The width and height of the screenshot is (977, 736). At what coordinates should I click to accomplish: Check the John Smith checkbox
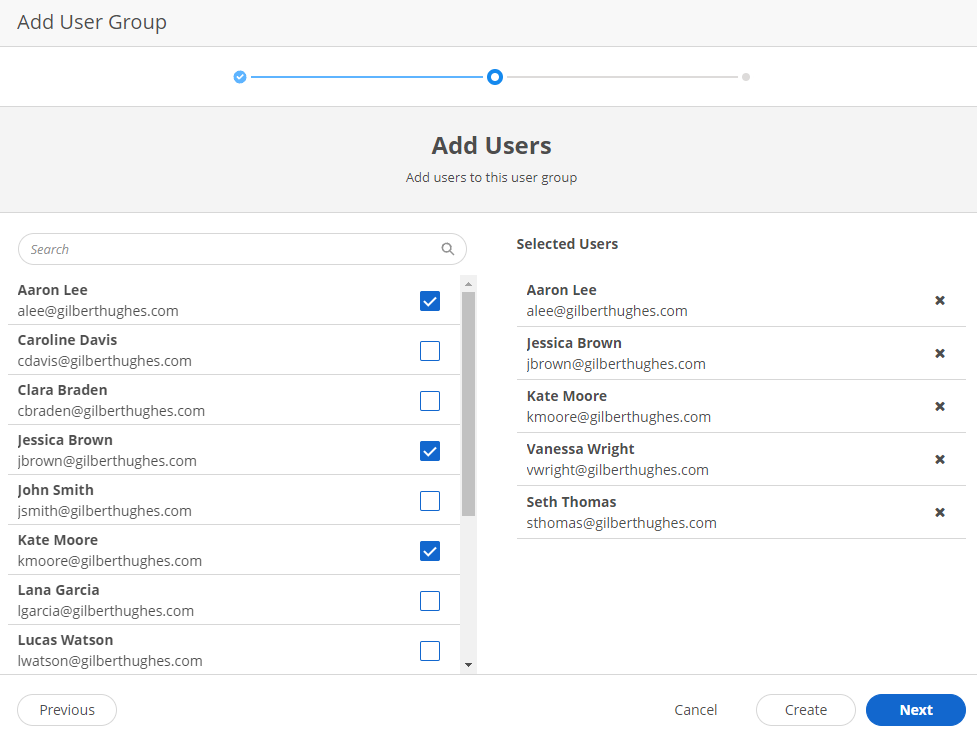(430, 501)
